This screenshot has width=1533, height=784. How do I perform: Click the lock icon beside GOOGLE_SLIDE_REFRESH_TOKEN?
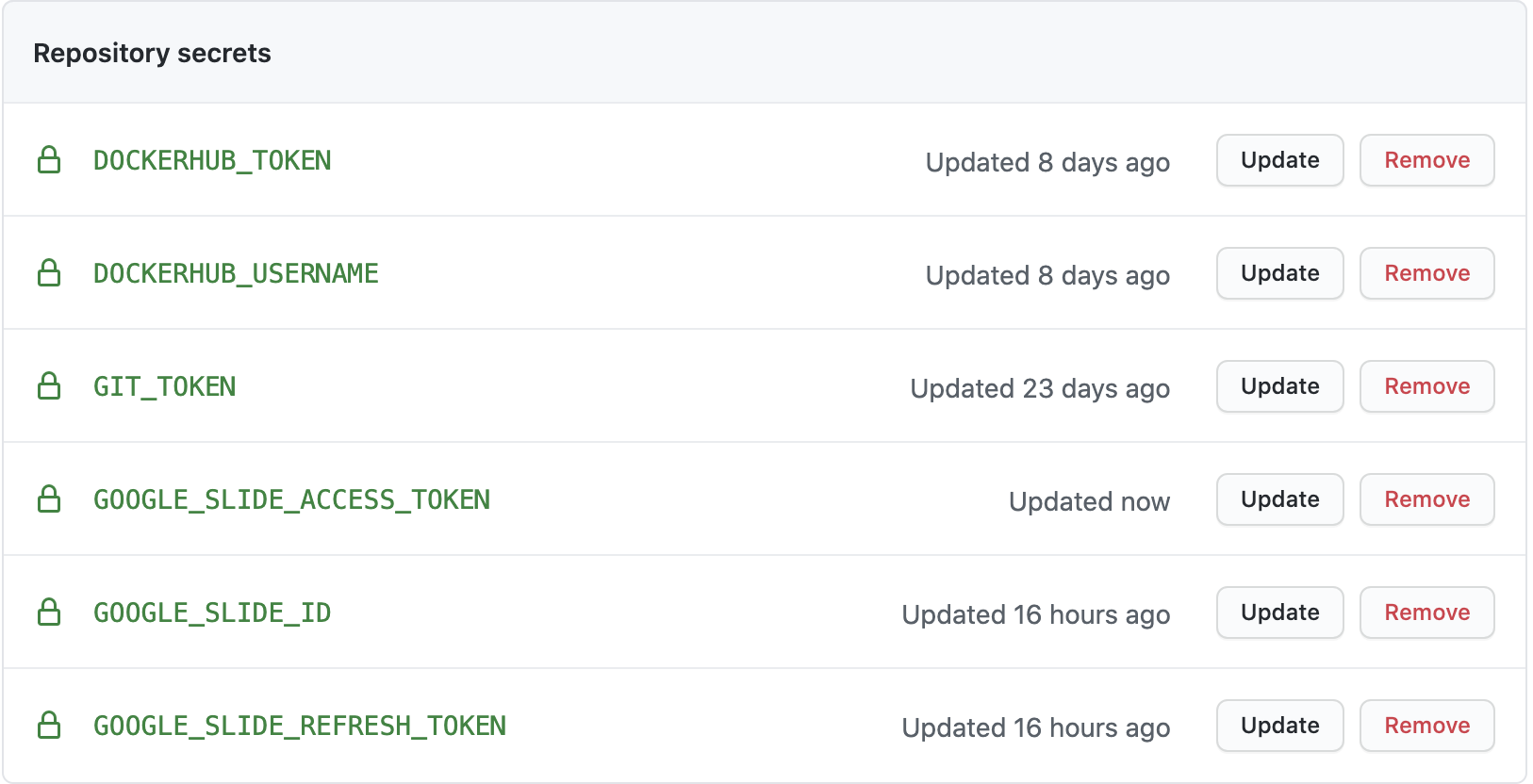[x=49, y=726]
